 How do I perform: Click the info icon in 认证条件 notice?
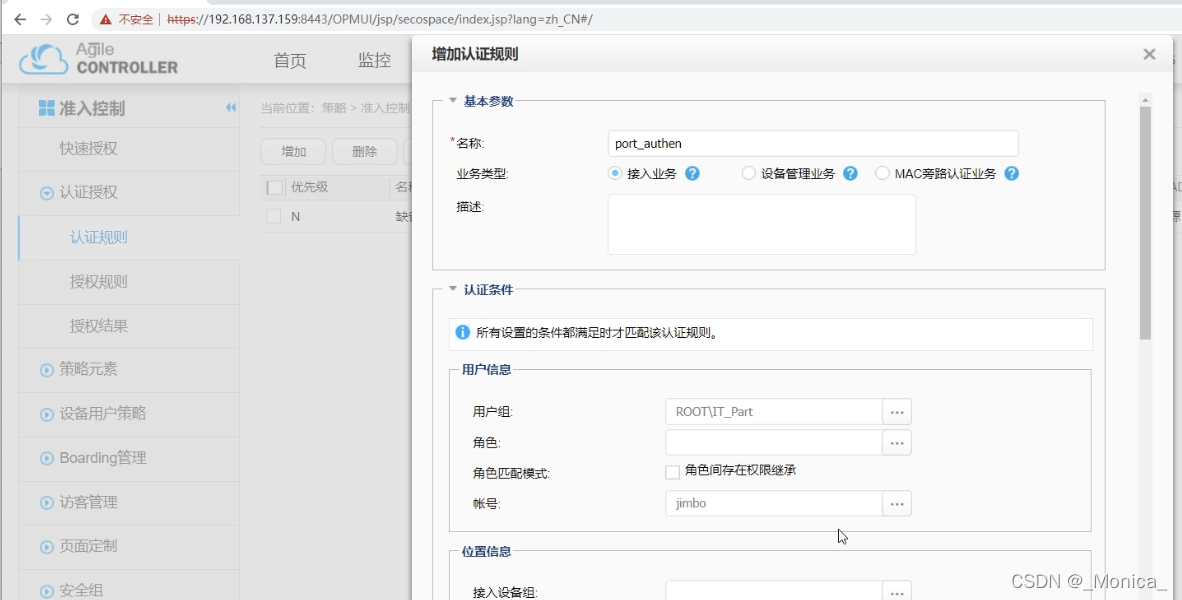pos(463,332)
